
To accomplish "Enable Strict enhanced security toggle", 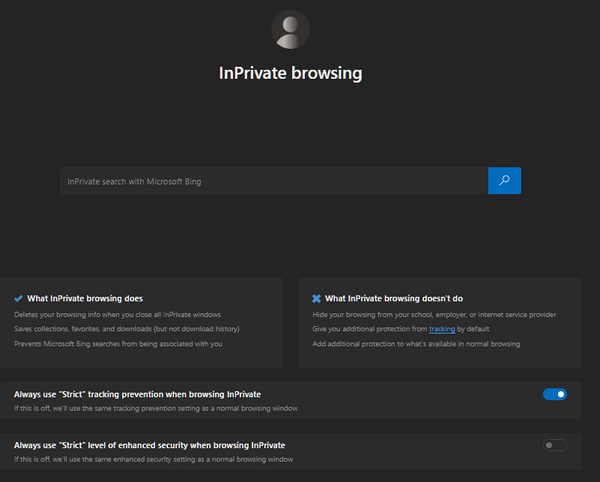I will pos(554,445).
